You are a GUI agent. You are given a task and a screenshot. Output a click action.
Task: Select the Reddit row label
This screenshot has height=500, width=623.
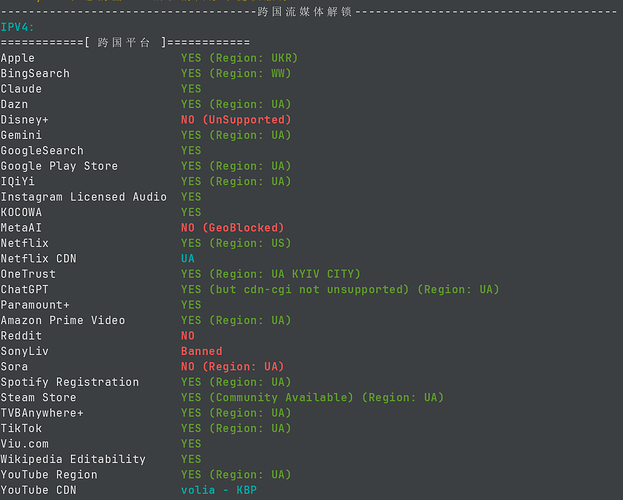(x=21, y=336)
